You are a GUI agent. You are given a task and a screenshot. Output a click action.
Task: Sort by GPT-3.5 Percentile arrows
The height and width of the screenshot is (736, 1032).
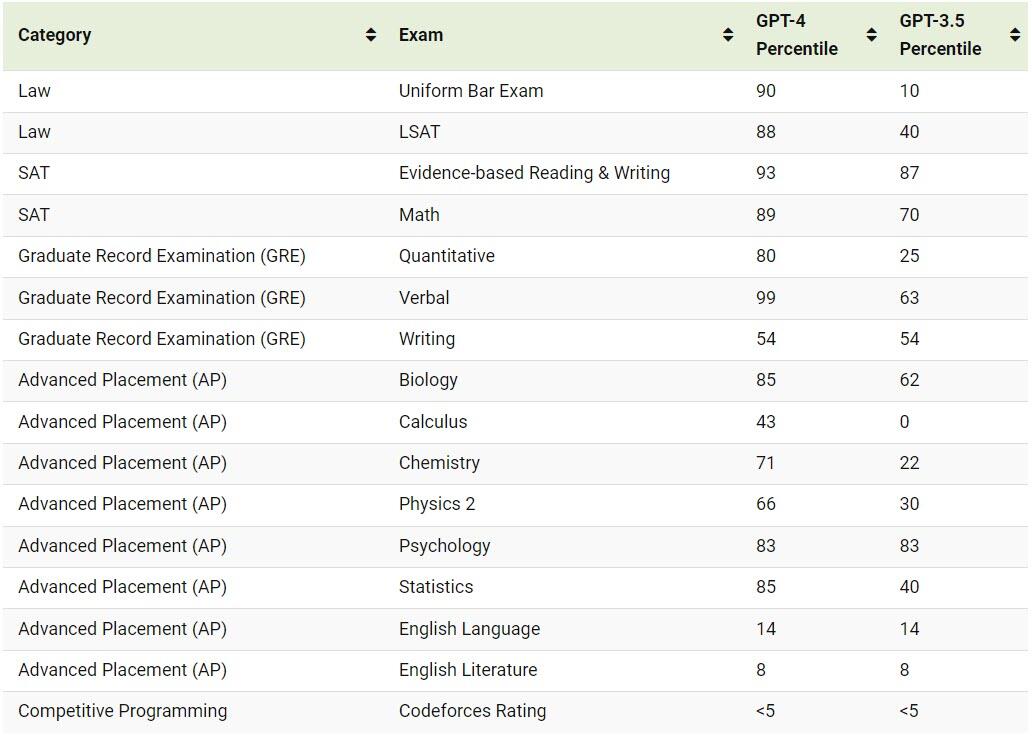point(1015,35)
